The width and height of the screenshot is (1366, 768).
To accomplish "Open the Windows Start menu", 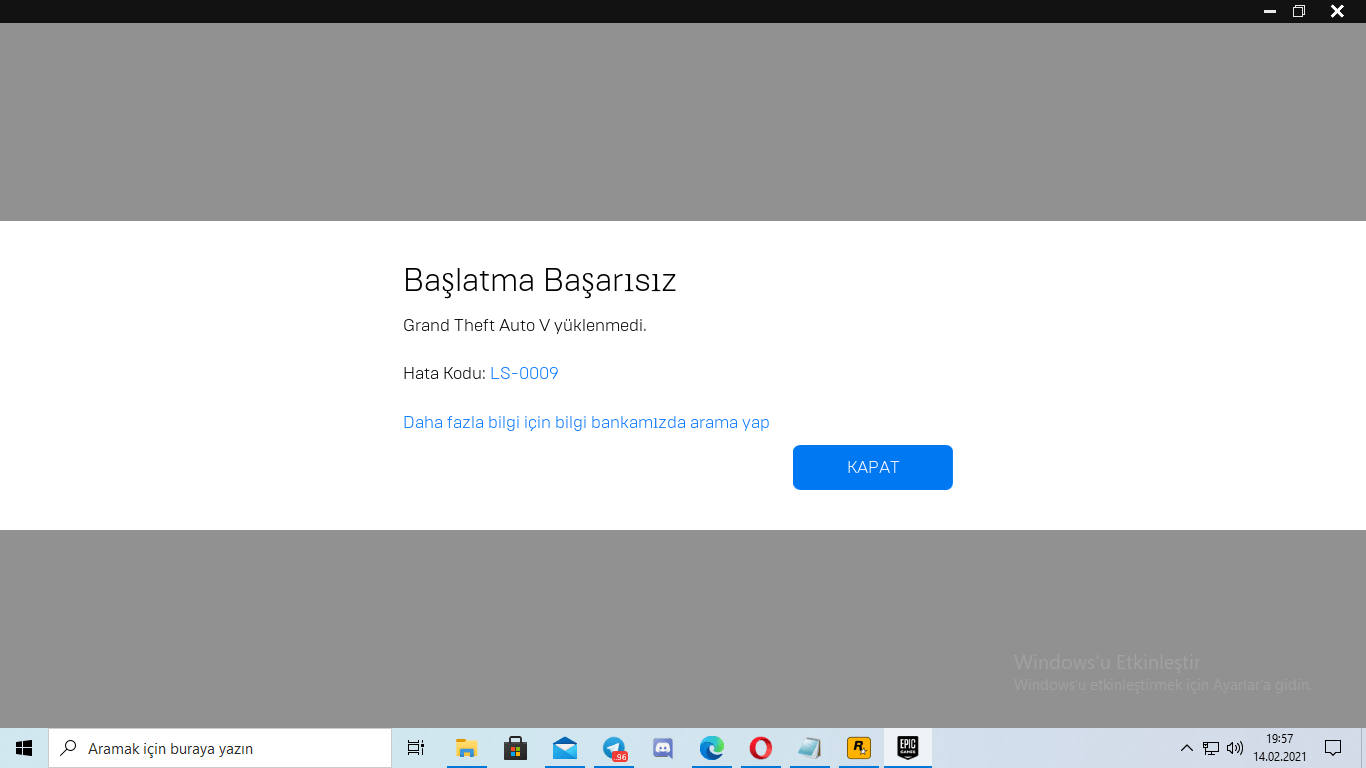I will [x=24, y=748].
